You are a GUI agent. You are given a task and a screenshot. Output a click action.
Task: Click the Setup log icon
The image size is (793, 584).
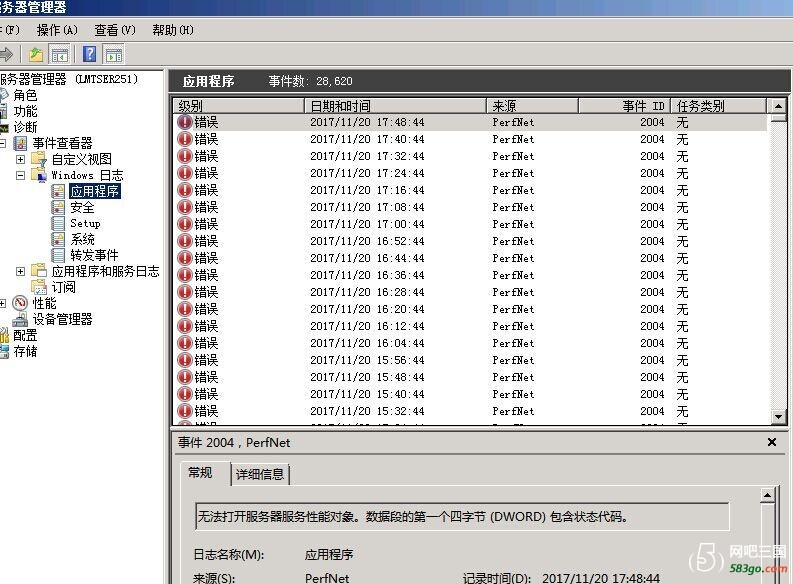point(59,223)
